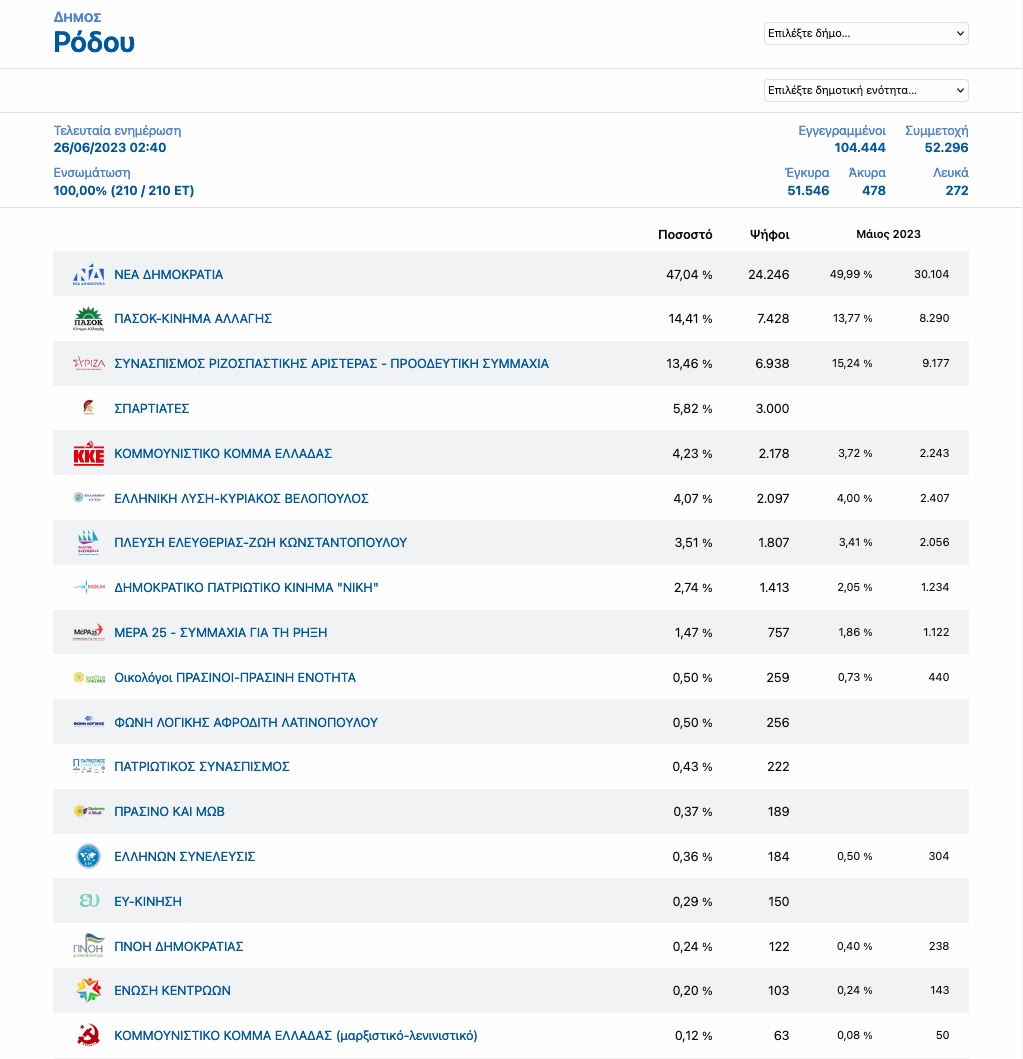1023x1059 pixels.
Task: Select ΜΕΡΑ 25 - ΣΥΜΜΑΧΙΑ ΓΙΑ ΤΗ ΡΗΞΗ
Action: point(221,632)
